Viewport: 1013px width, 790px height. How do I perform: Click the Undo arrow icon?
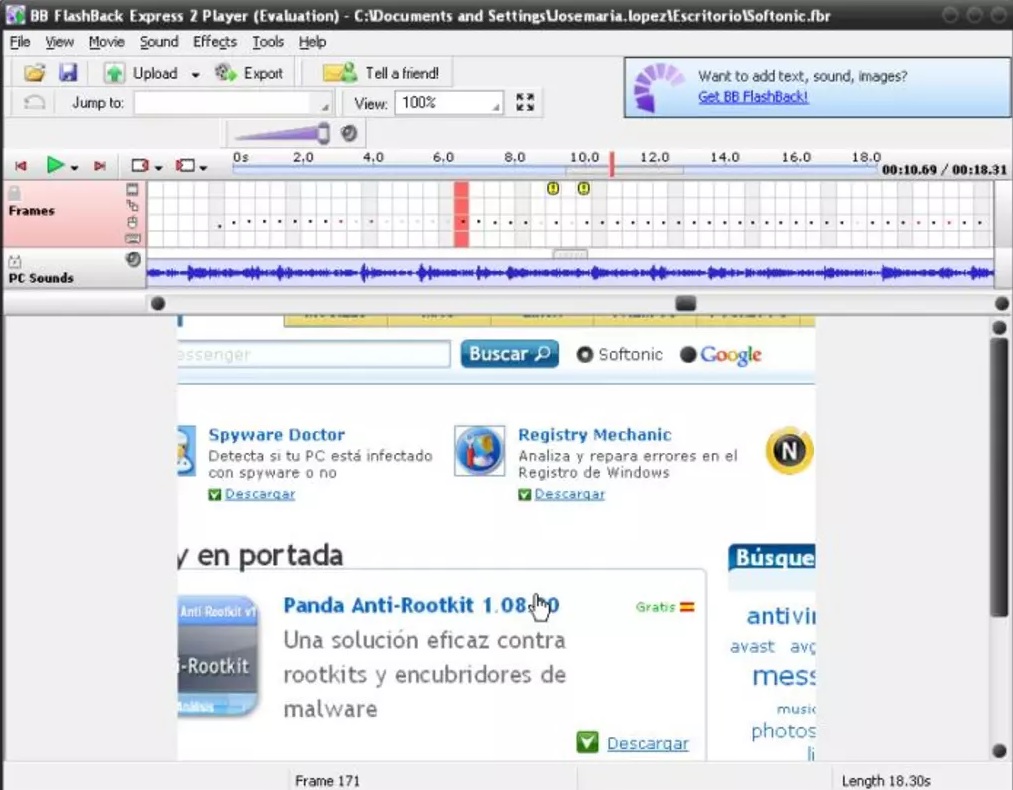coord(34,103)
